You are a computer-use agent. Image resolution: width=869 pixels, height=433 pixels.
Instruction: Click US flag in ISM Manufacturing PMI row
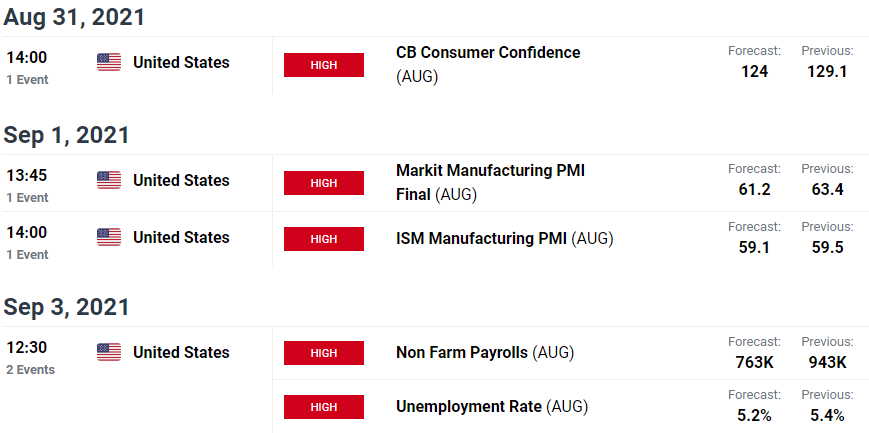click(x=109, y=237)
